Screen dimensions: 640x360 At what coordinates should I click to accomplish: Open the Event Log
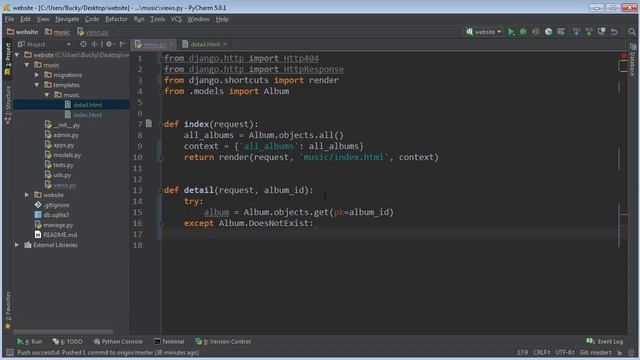(605, 341)
